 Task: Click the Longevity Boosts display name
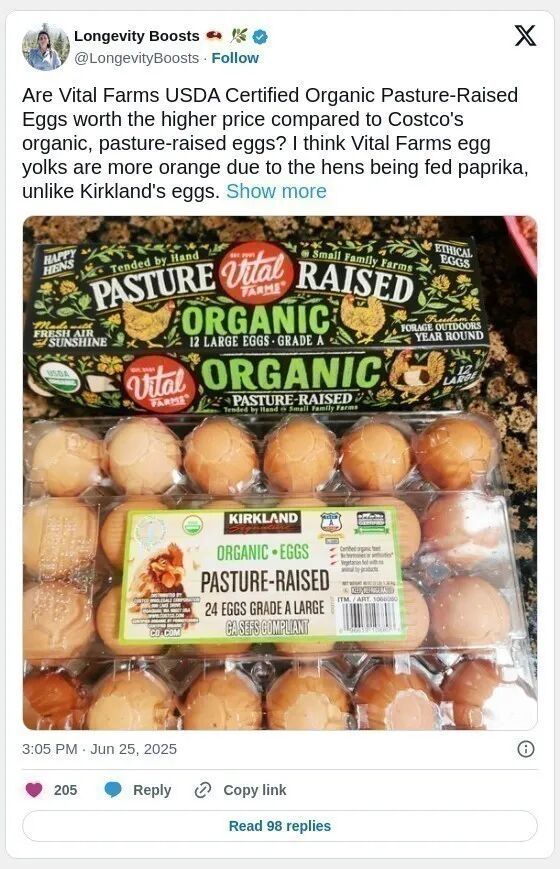[137, 36]
